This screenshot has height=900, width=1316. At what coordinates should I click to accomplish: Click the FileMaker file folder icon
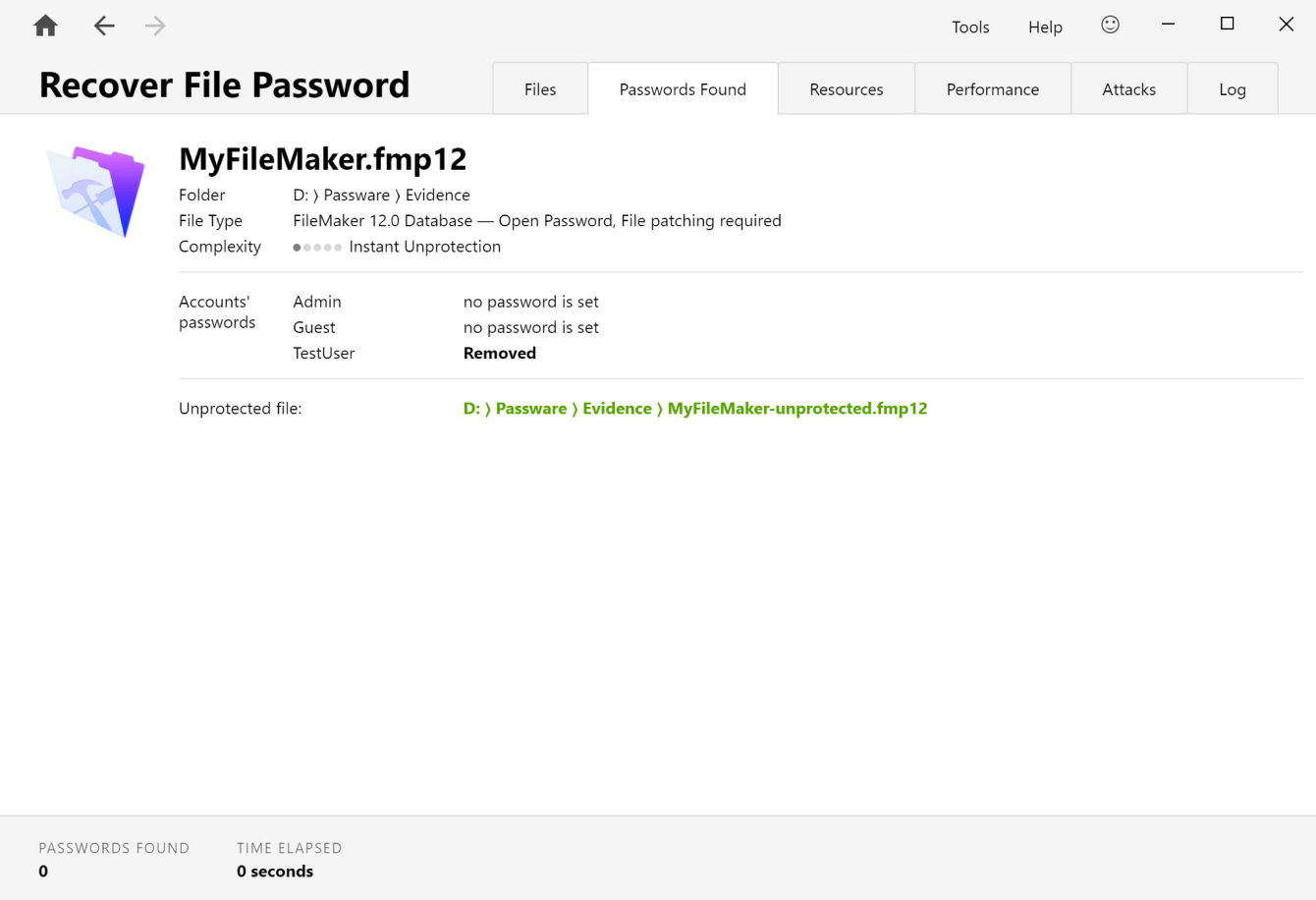point(96,191)
